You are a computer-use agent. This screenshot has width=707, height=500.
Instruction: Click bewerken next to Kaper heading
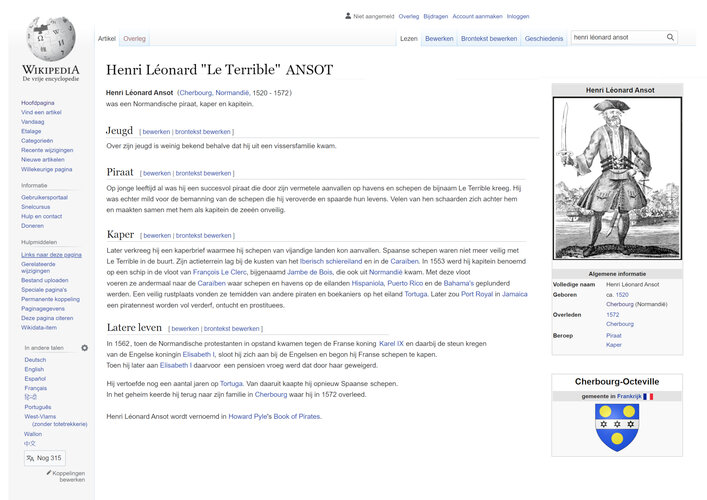coord(157,235)
